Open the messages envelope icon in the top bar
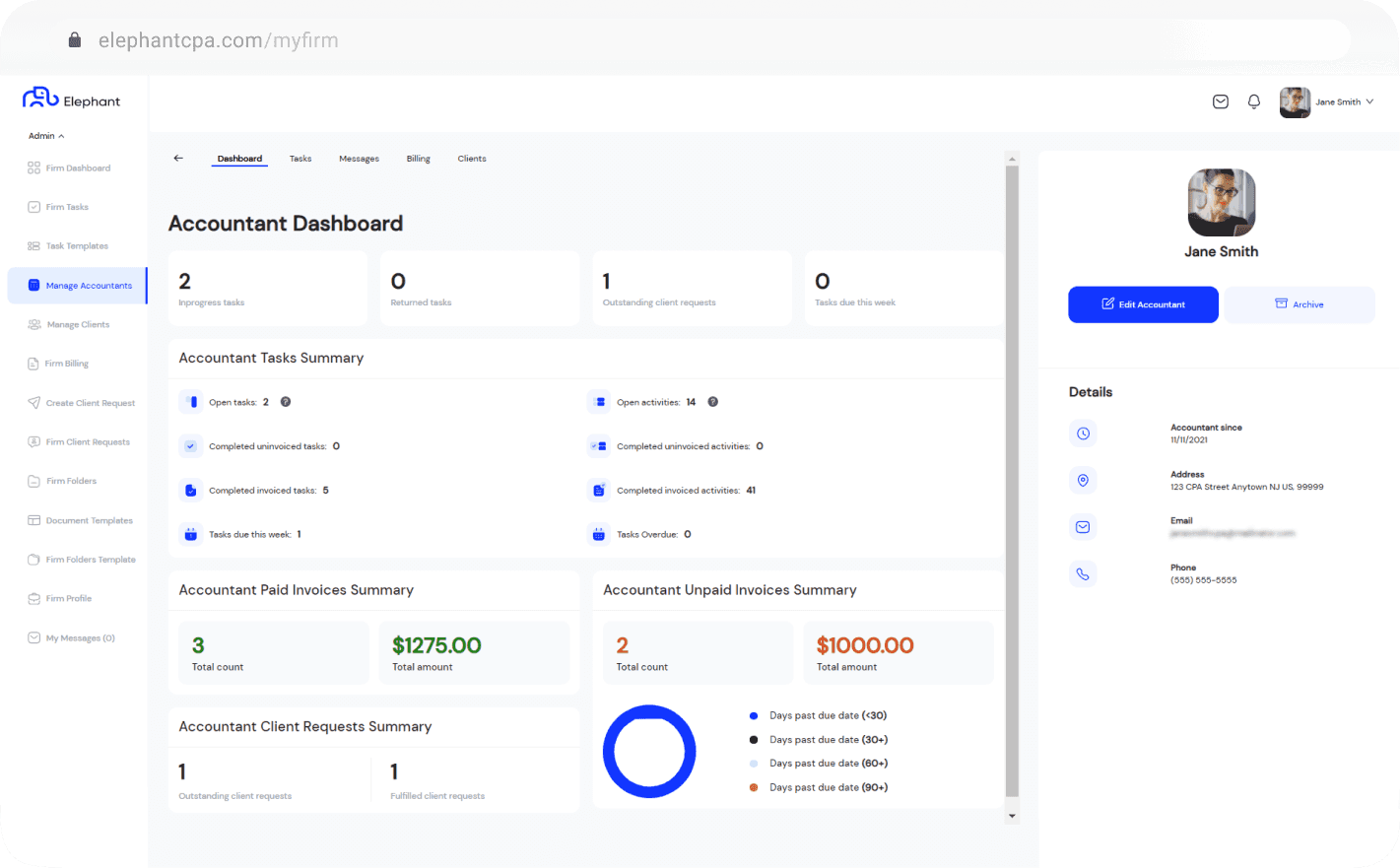The width and height of the screenshot is (1400, 868). click(1220, 101)
